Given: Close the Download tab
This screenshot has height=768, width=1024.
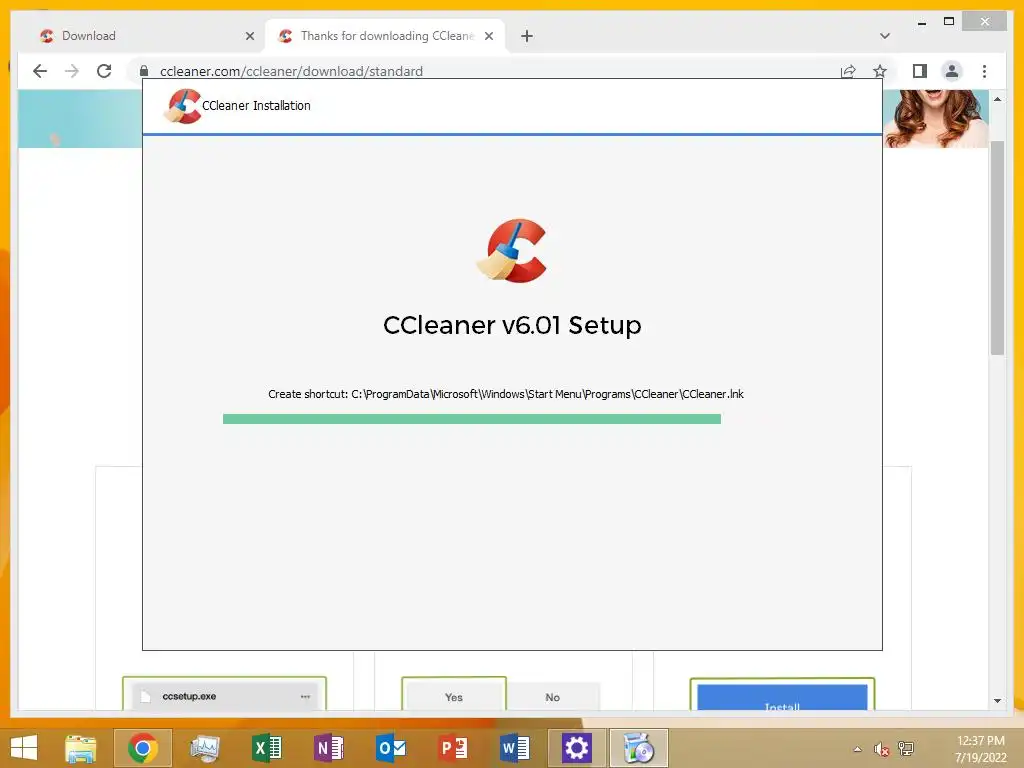Looking at the screenshot, I should point(249,36).
